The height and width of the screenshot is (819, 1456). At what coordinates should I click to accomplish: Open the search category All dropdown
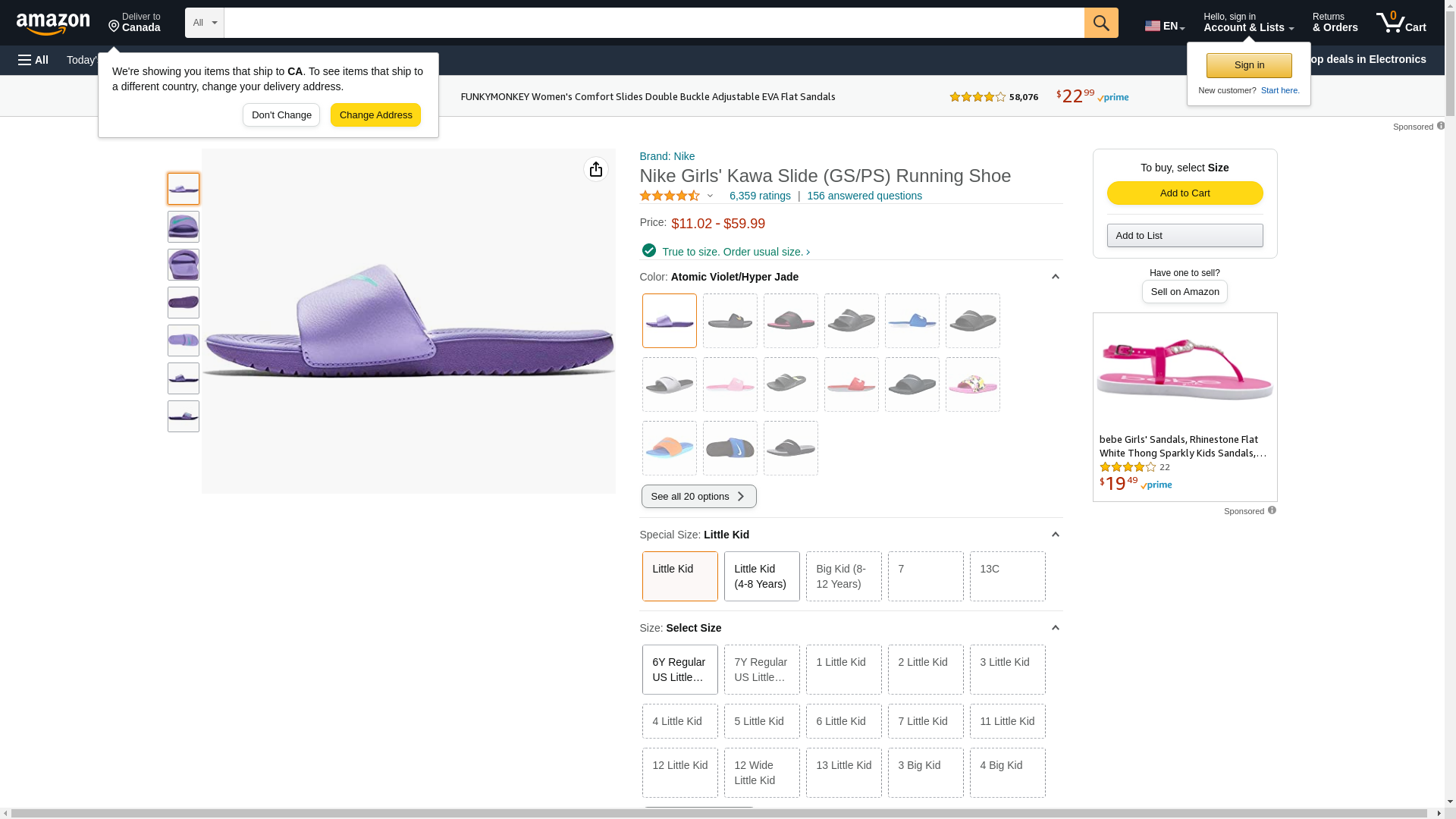[x=205, y=23]
